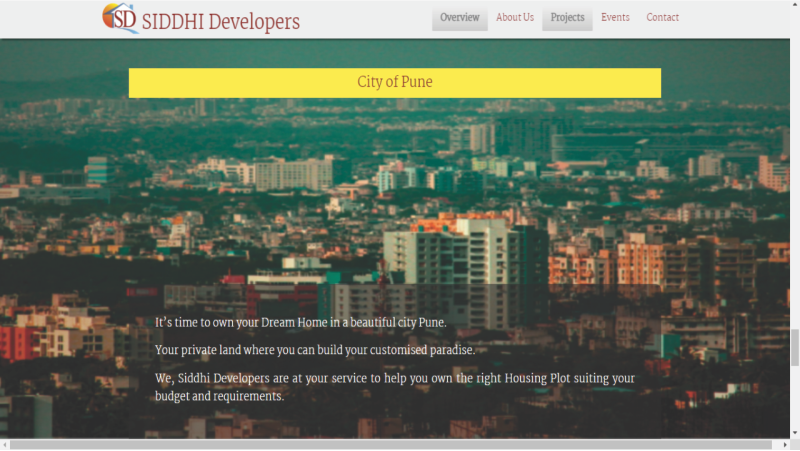Click the horizontal scroll left arrow
This screenshot has width=800, height=451.
(5, 445)
